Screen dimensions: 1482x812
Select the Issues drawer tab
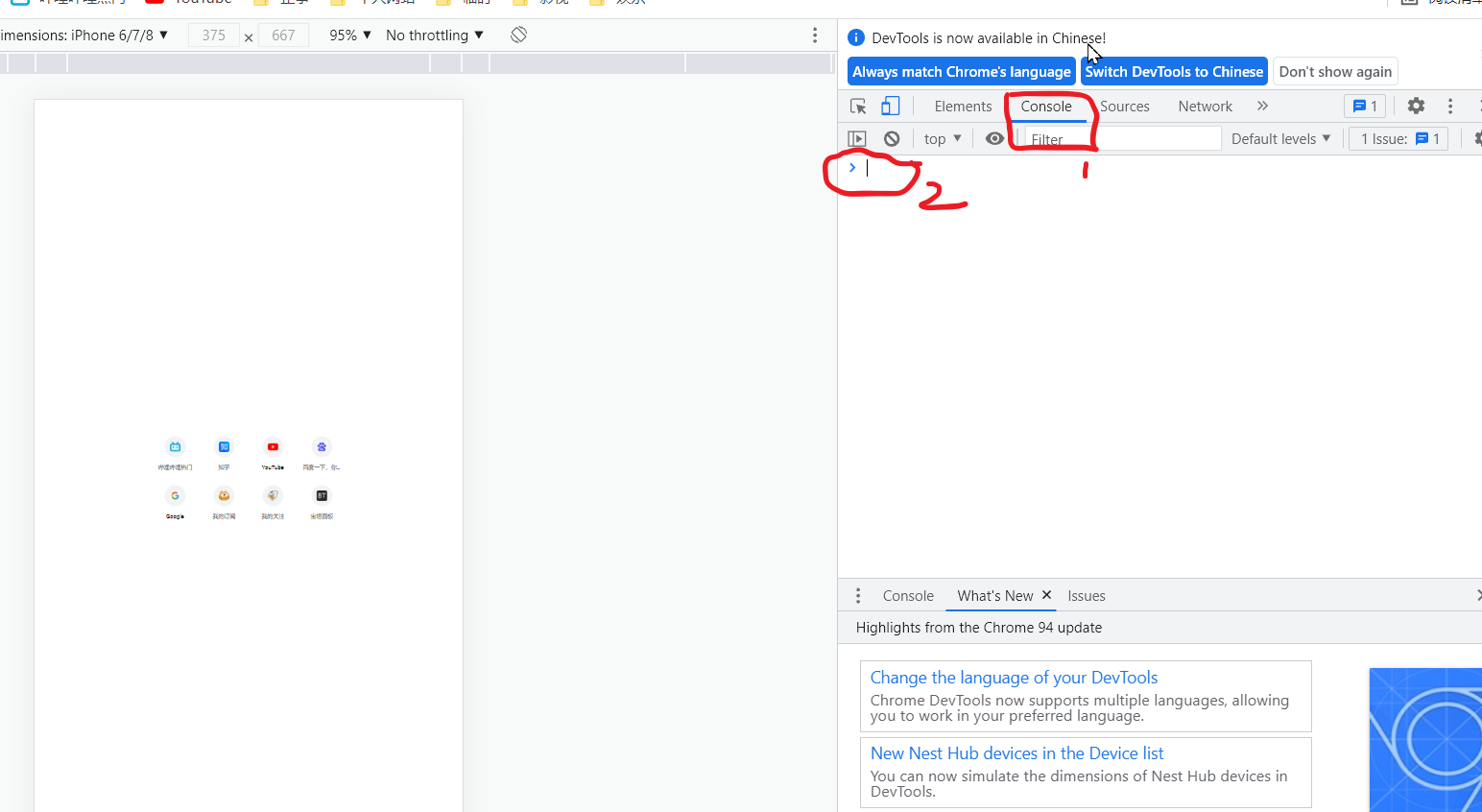pyautogui.click(x=1087, y=596)
